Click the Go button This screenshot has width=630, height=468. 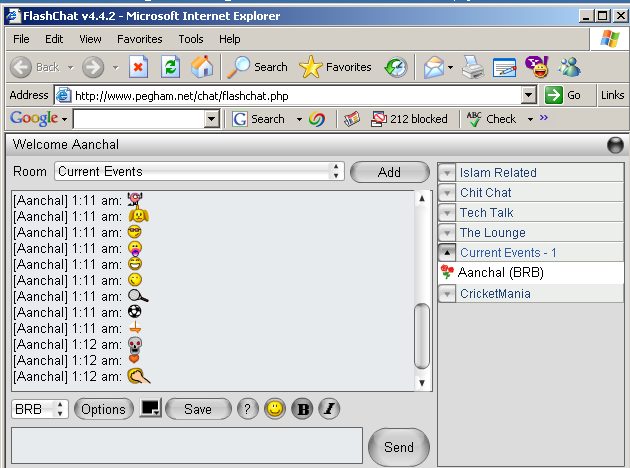click(x=562, y=95)
